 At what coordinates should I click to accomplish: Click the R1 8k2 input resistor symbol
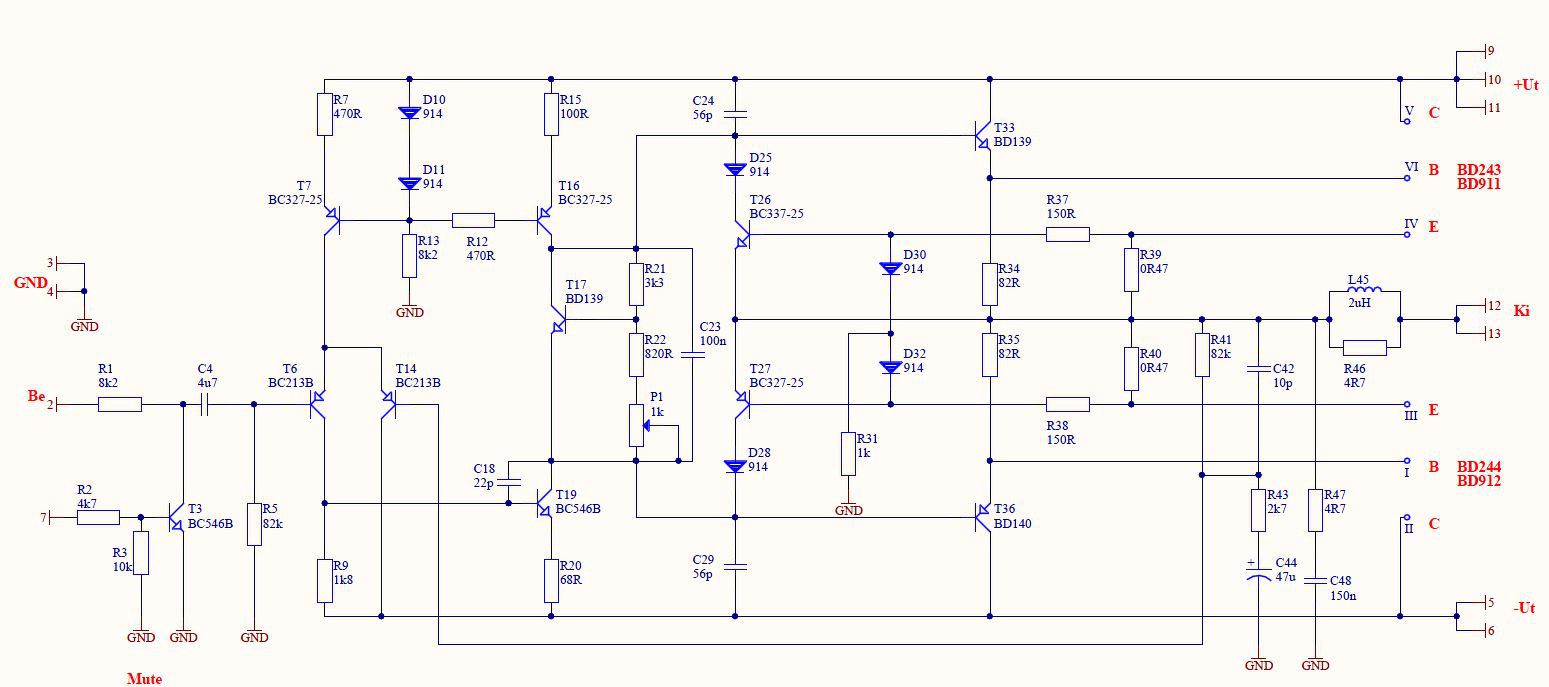(x=120, y=404)
